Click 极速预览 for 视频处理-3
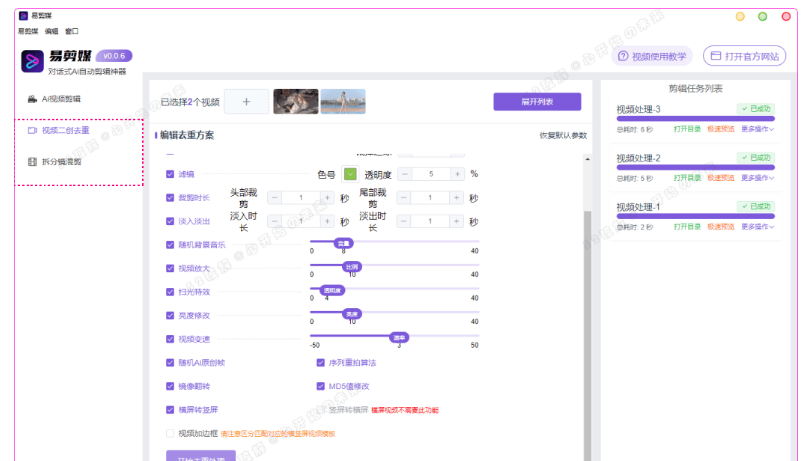812x461 pixels. point(721,129)
